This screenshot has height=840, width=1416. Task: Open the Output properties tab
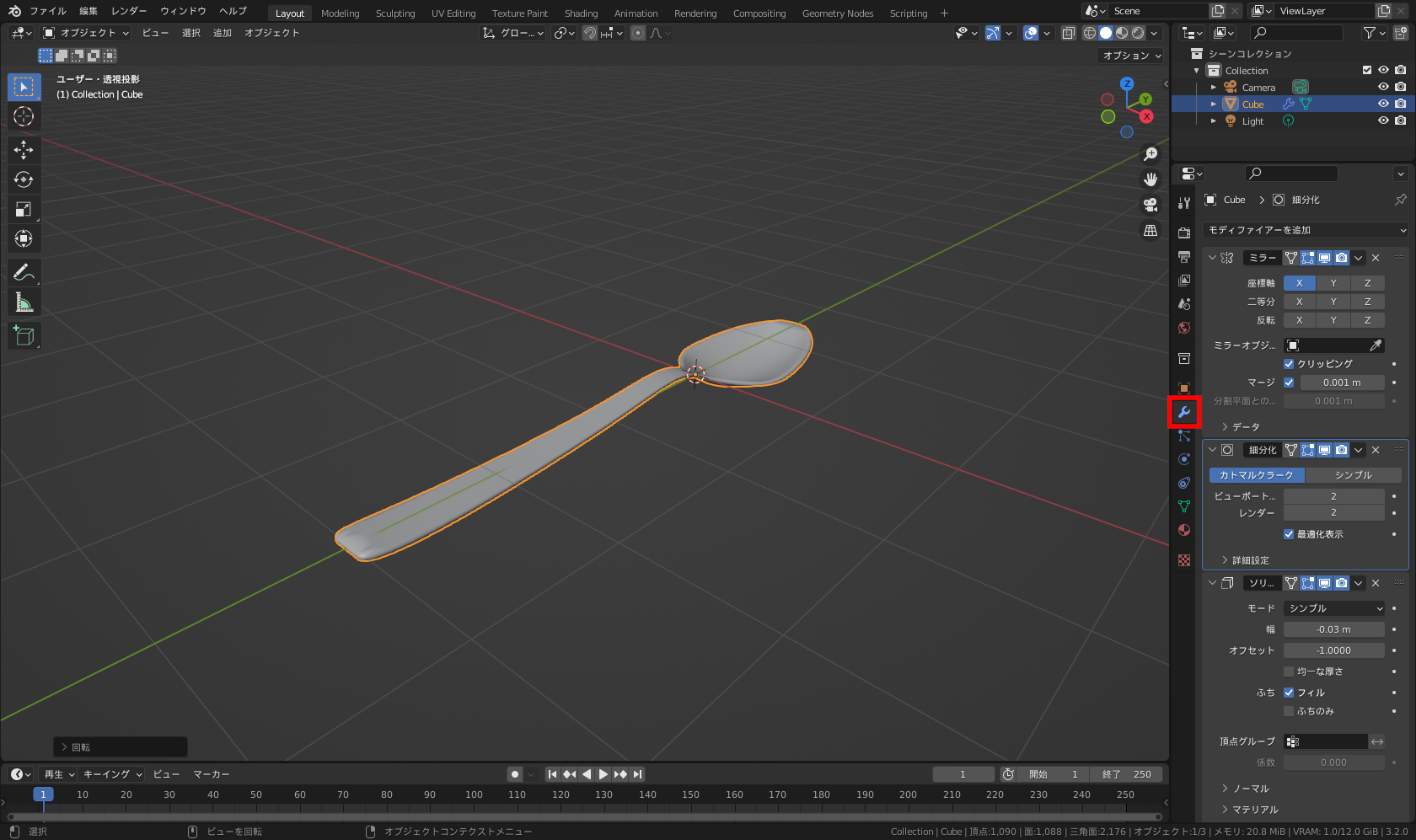[x=1184, y=256]
